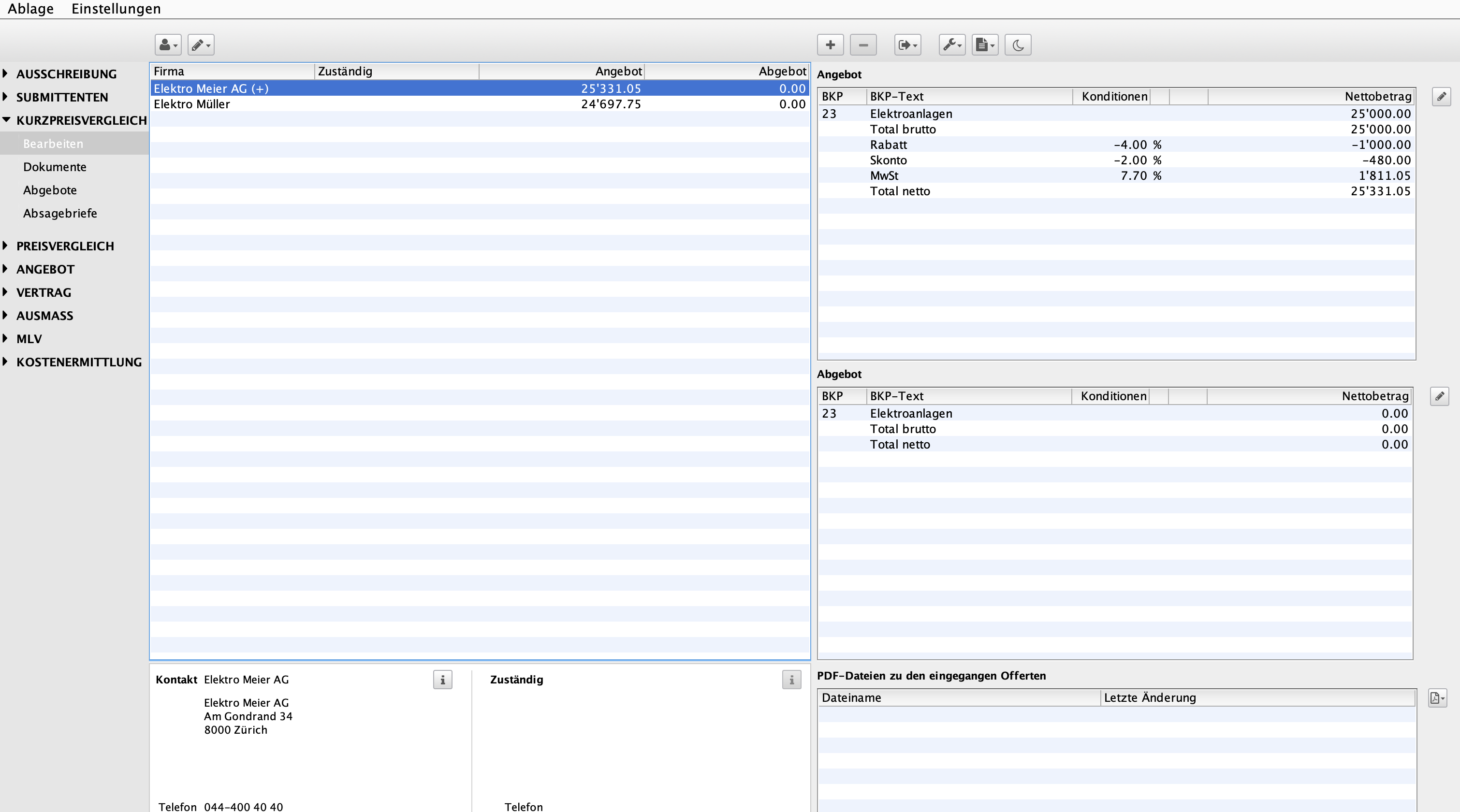Edit the Abgebot table via its pencil icon
1460x812 pixels.
click(x=1439, y=396)
